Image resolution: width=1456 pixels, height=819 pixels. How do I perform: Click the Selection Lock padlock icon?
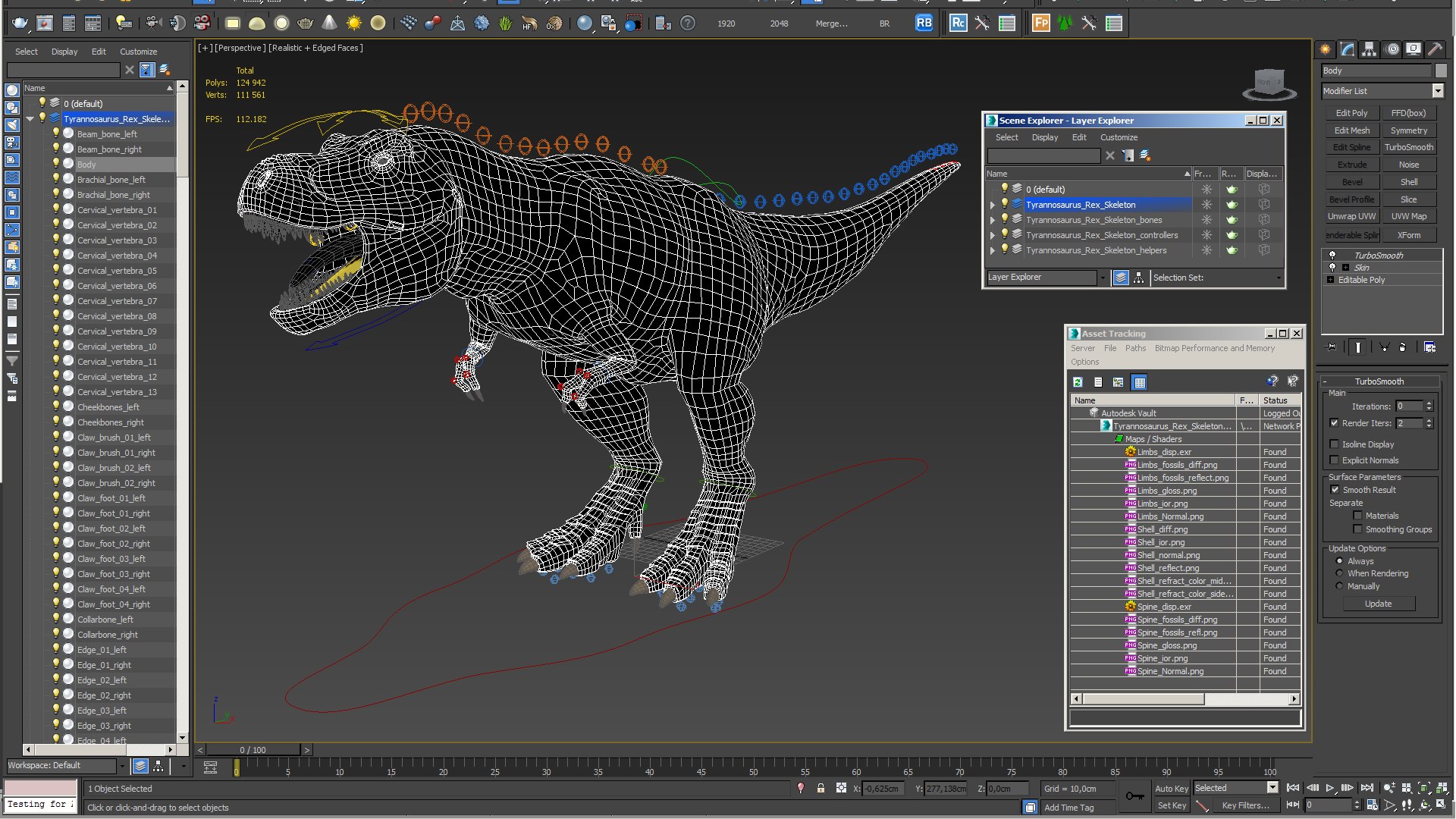[x=821, y=789]
